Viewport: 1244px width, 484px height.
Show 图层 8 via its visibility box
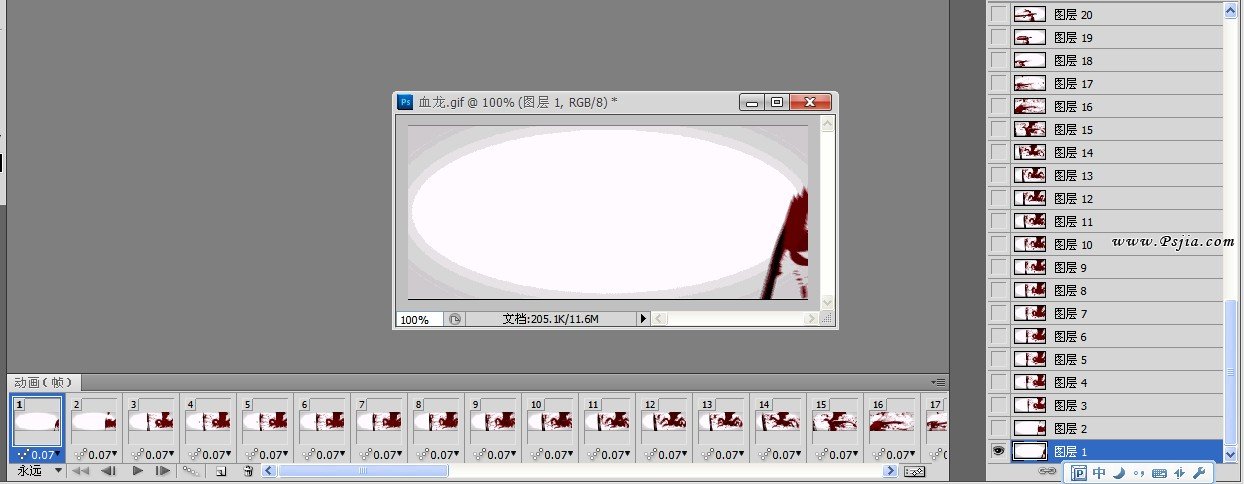(998, 290)
